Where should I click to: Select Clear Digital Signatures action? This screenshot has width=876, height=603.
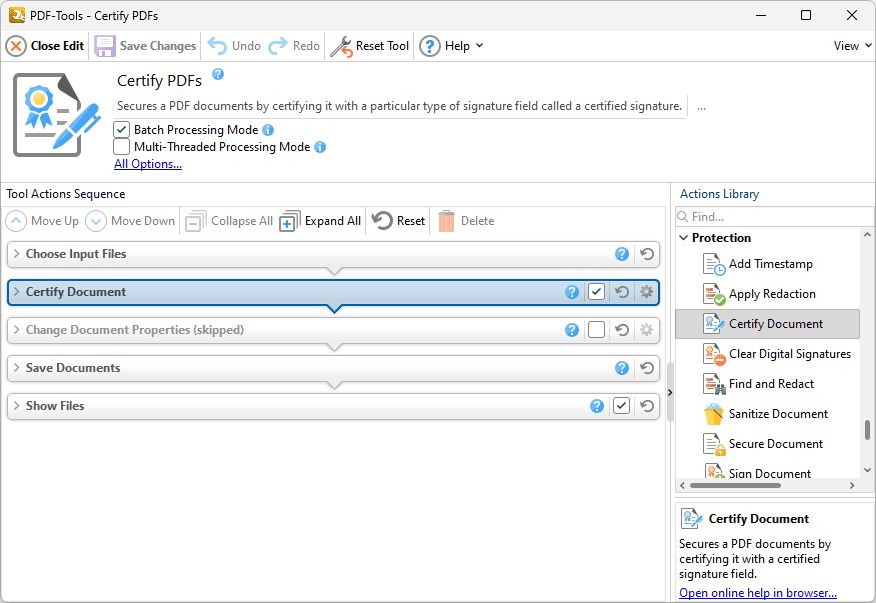(768, 354)
